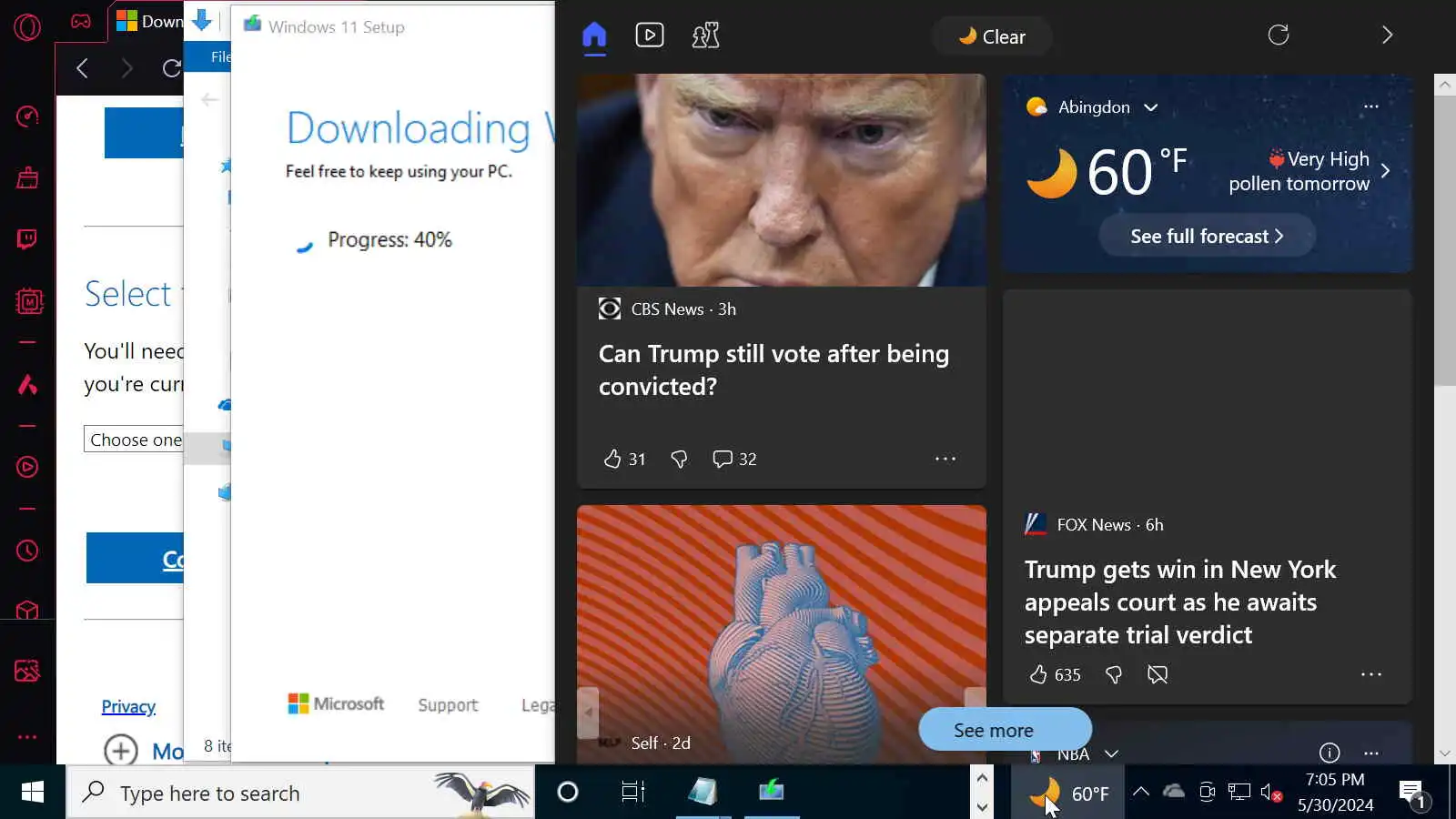1456x819 pixels.
Task: Open the Player icon in Opera sidebar
Action: click(x=27, y=467)
